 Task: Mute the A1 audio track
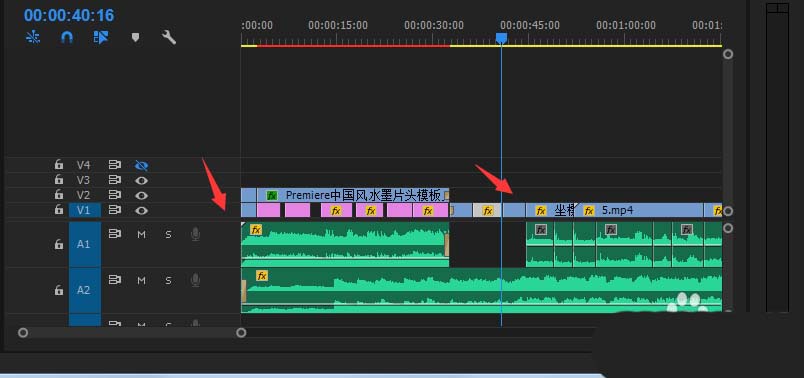pos(142,234)
